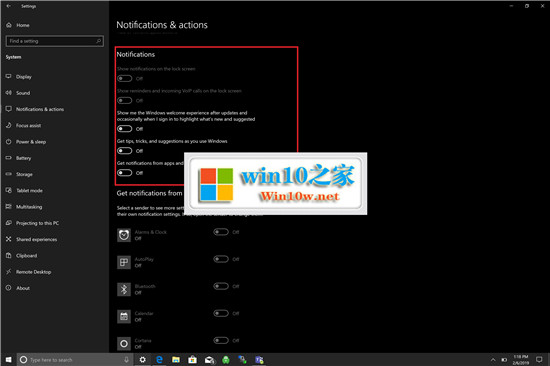Open the Mail app from the taskbar
This screenshot has width=550, height=366.
coord(209,360)
